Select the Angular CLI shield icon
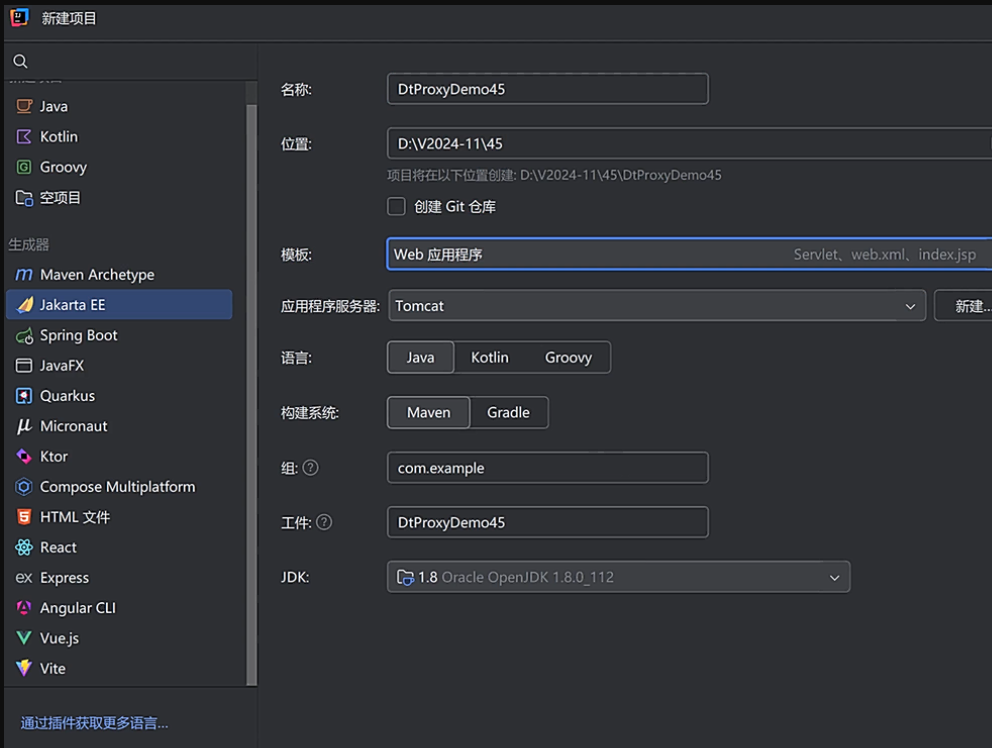The height and width of the screenshot is (748, 992). [x=24, y=608]
